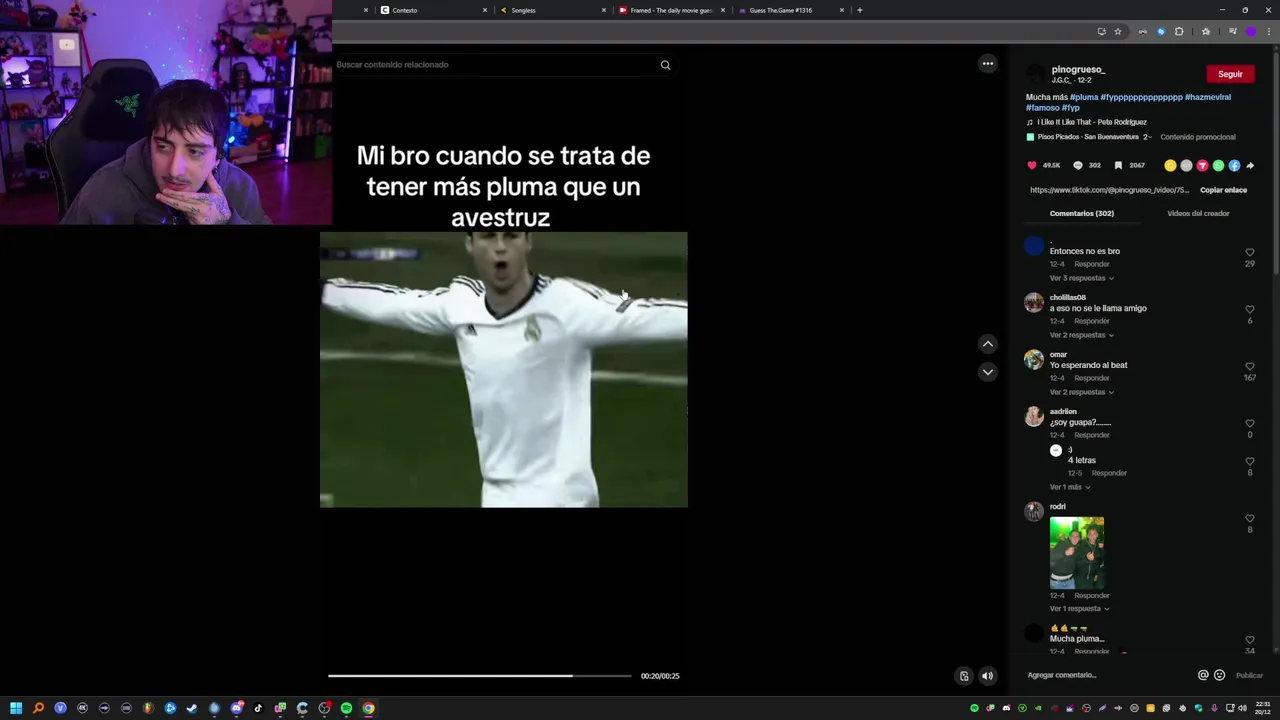Open the #hazmeviral hashtag link

pyautogui.click(x=1208, y=97)
